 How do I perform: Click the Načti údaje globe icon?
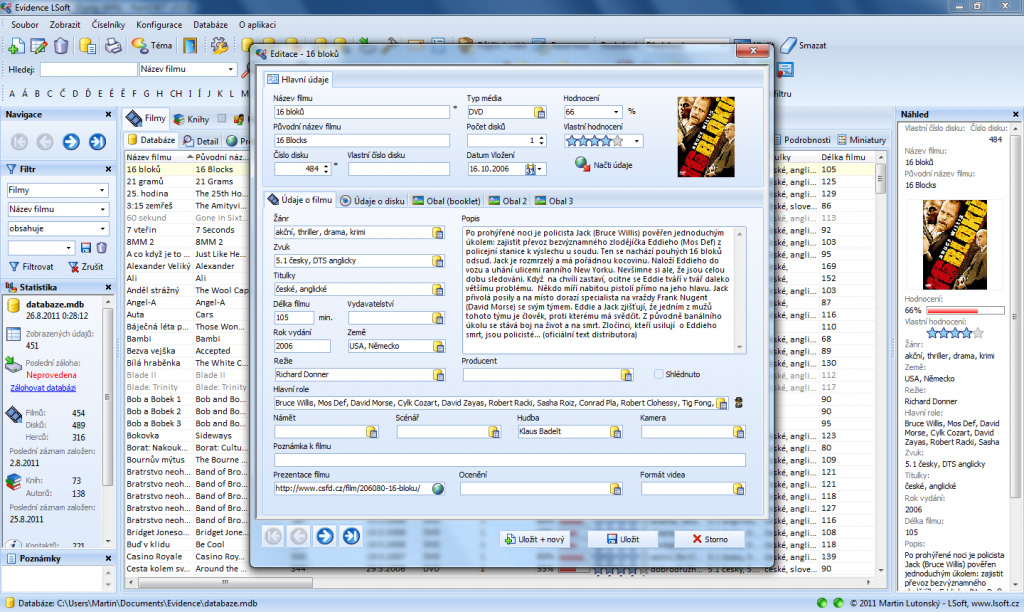point(582,164)
